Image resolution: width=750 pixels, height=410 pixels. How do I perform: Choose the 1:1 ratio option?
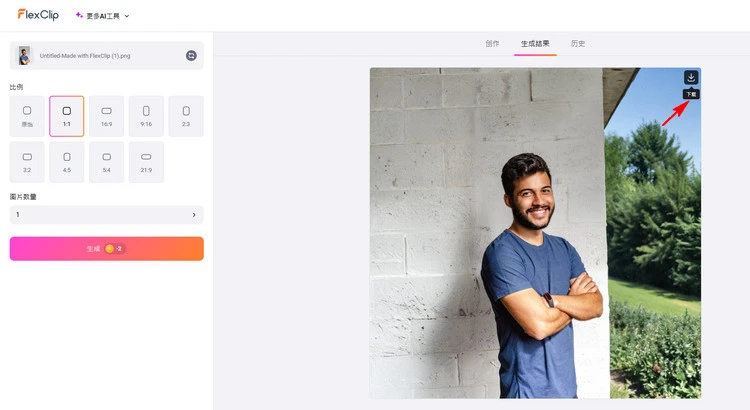66,116
